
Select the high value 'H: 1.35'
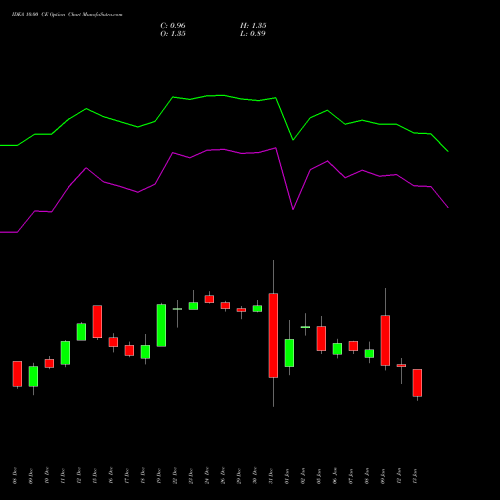(253, 26)
